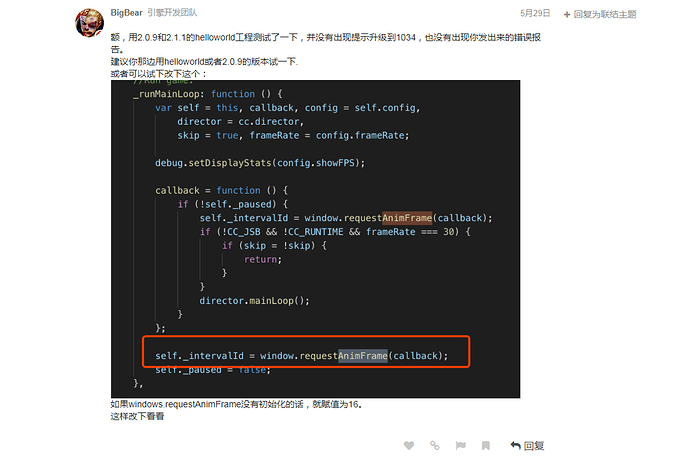Image resolution: width=690 pixels, height=459 pixels.
Task: Click 回复为联结主题 link
Action: point(605,15)
